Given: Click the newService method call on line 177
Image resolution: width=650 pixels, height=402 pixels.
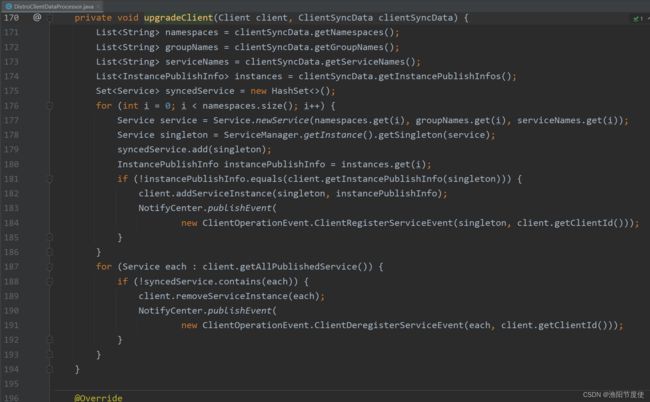Looking at the screenshot, I should click(x=282, y=120).
